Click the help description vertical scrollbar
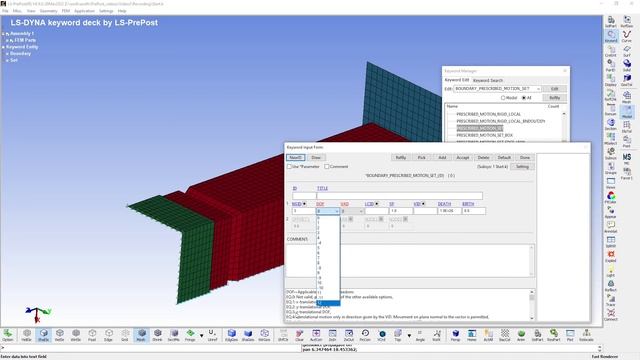The width and height of the screenshot is (640, 360). [x=532, y=305]
